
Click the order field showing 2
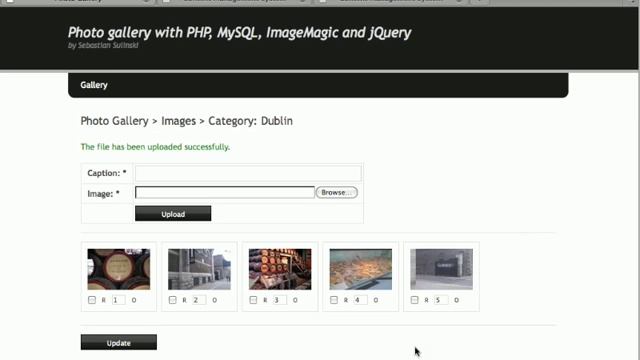point(199,300)
